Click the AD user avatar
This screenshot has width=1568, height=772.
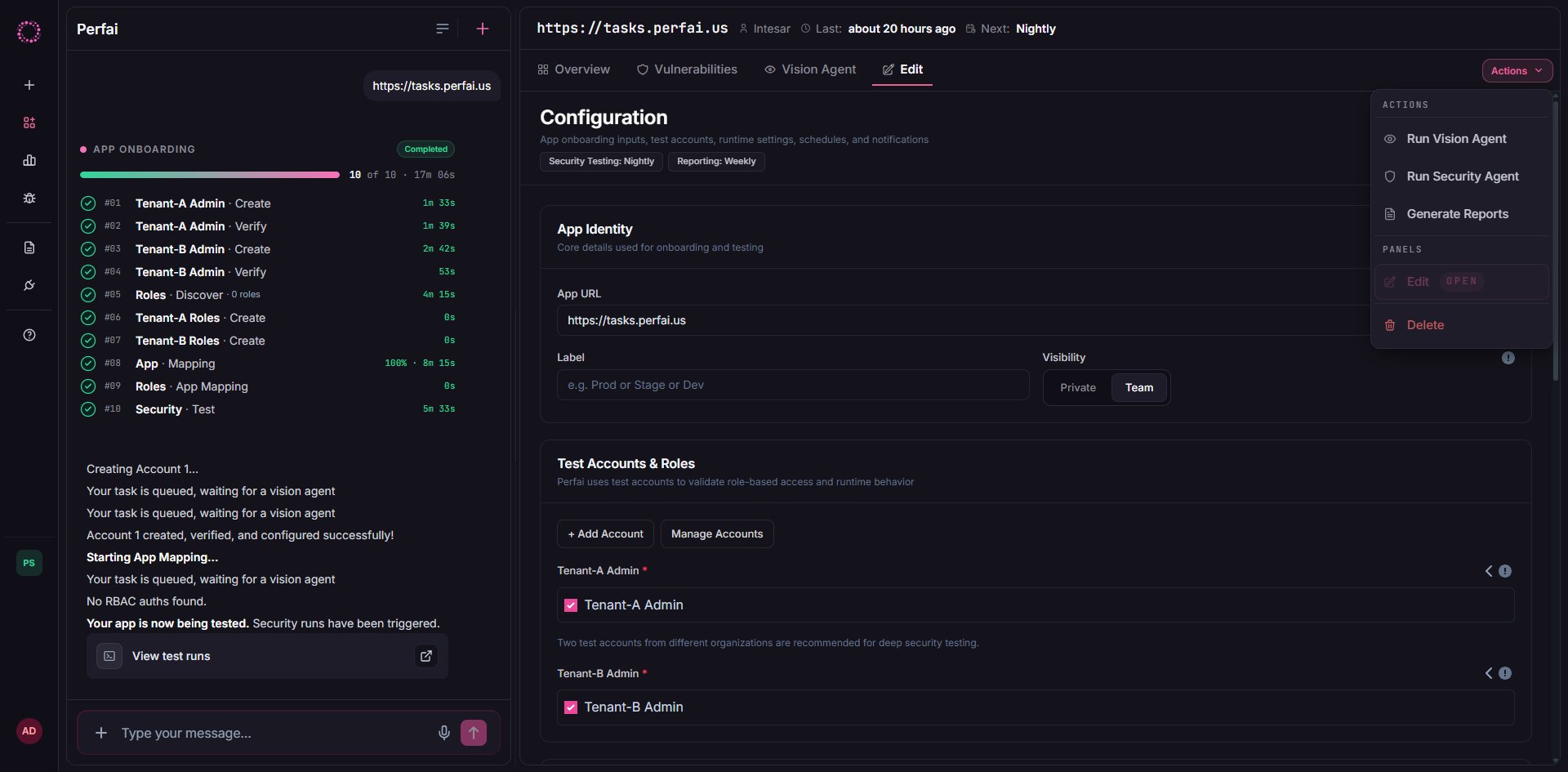[x=29, y=731]
